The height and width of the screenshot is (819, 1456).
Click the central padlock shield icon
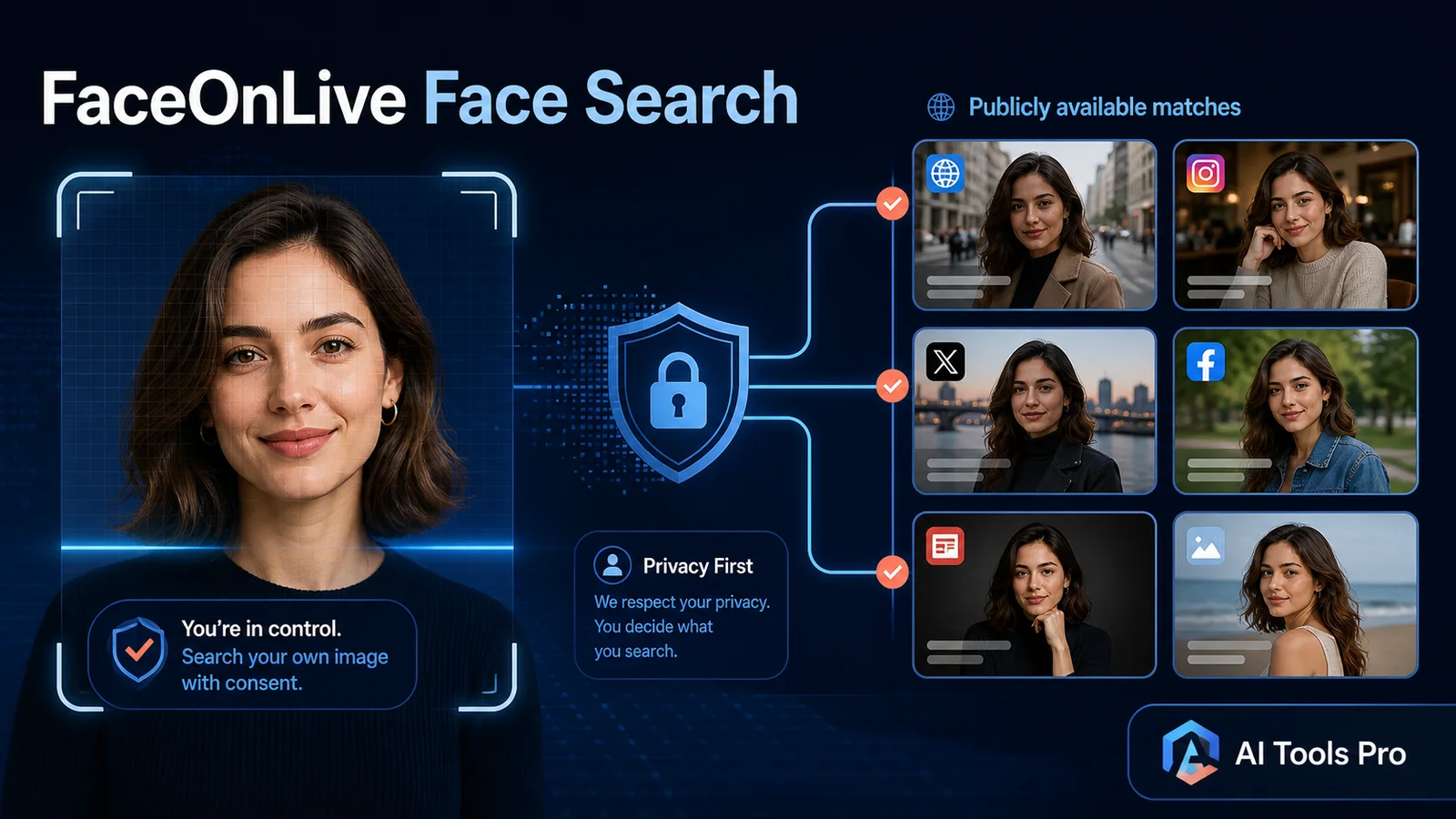[x=678, y=392]
